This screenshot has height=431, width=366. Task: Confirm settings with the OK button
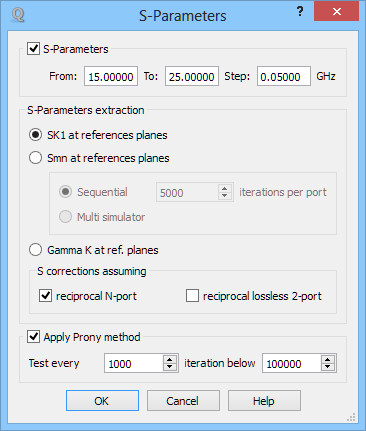(x=102, y=401)
